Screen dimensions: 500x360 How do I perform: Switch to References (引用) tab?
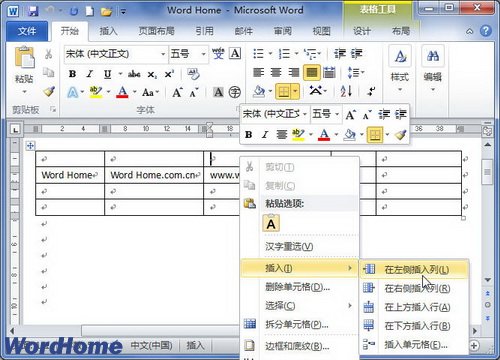coord(204,31)
